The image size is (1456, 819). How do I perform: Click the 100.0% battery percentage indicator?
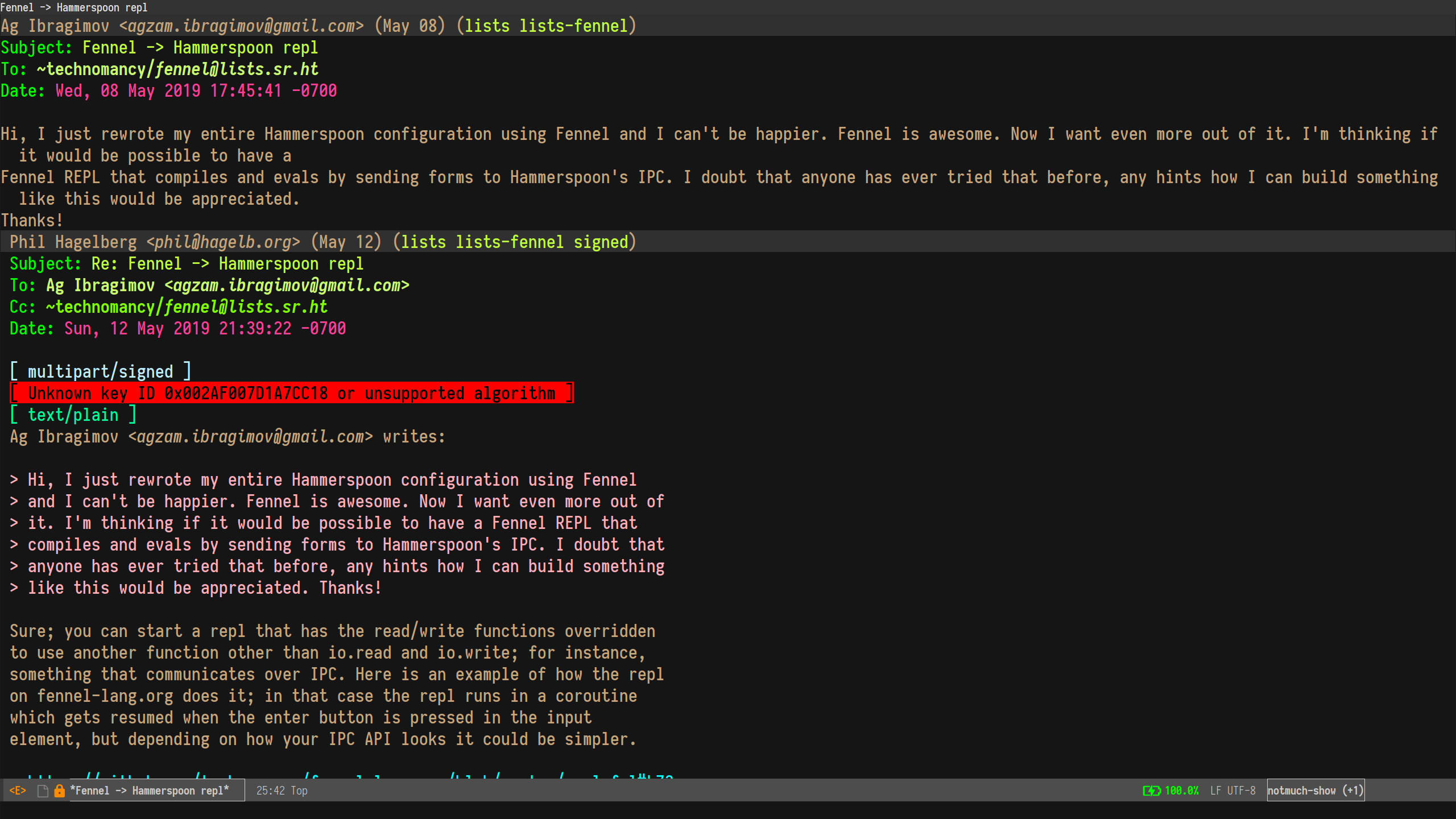tap(1182, 790)
